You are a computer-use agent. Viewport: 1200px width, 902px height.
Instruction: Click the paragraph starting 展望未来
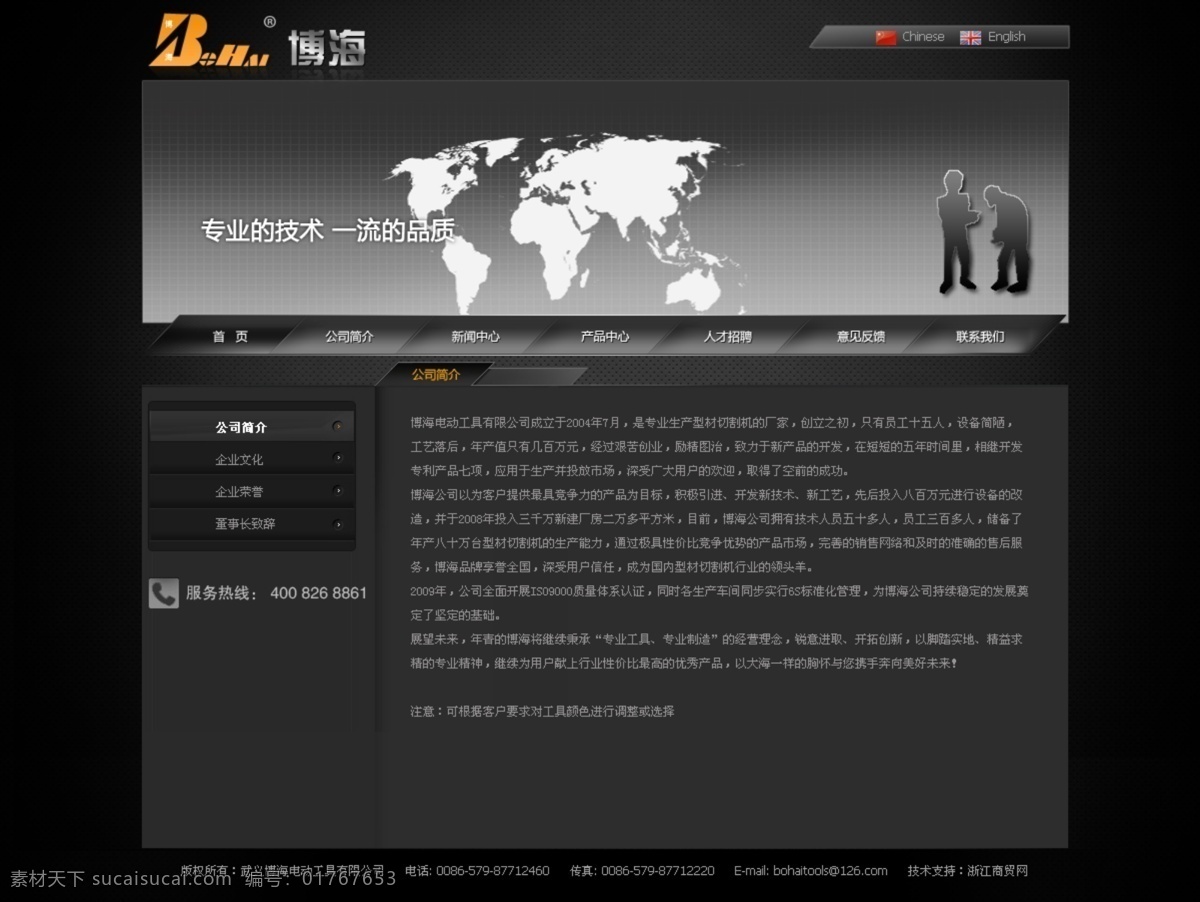pyautogui.click(x=716, y=651)
